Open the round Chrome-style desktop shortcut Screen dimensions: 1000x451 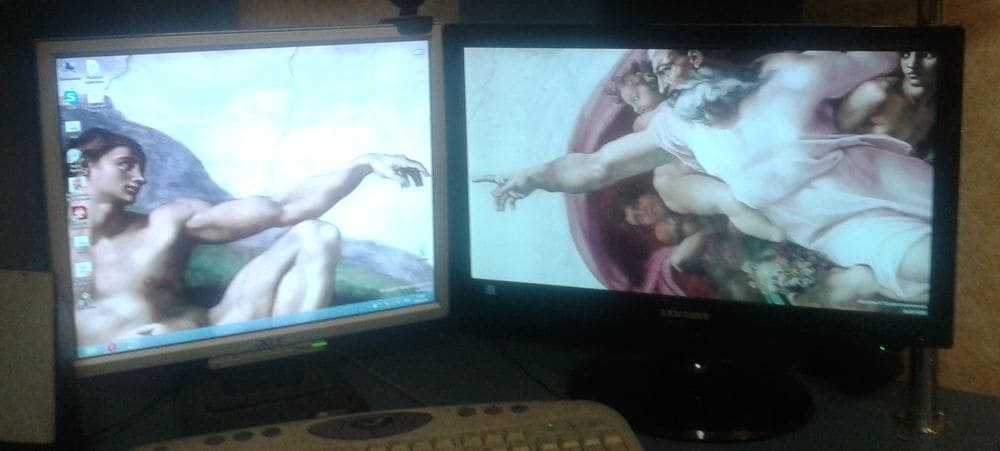73,157
